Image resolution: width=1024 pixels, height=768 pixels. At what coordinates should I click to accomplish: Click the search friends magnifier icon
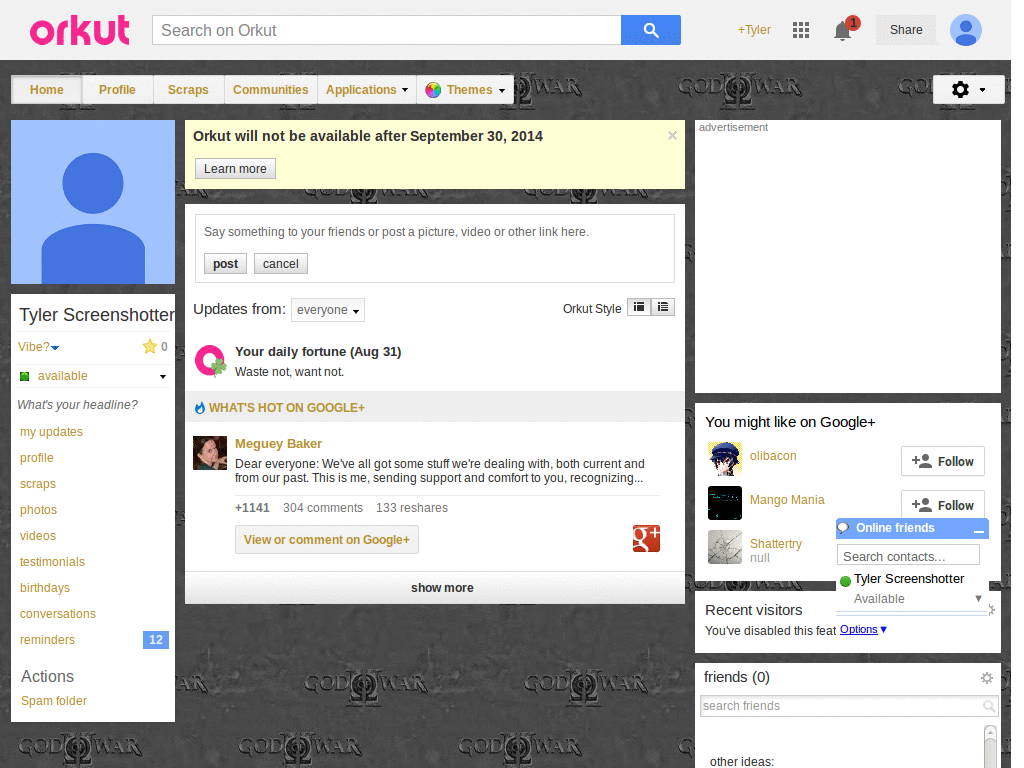989,706
